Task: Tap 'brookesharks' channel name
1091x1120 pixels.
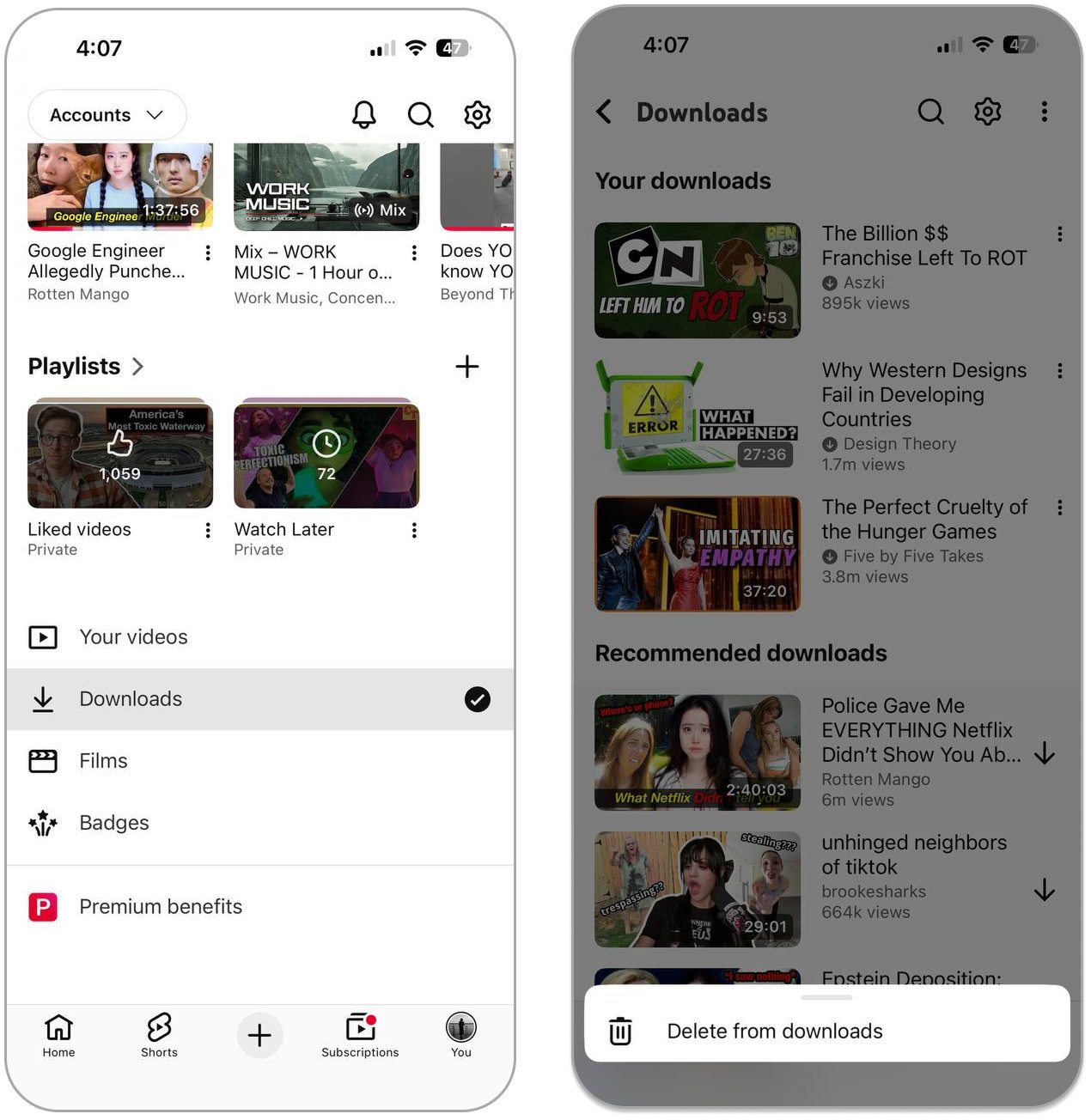Action: pyautogui.click(x=874, y=892)
